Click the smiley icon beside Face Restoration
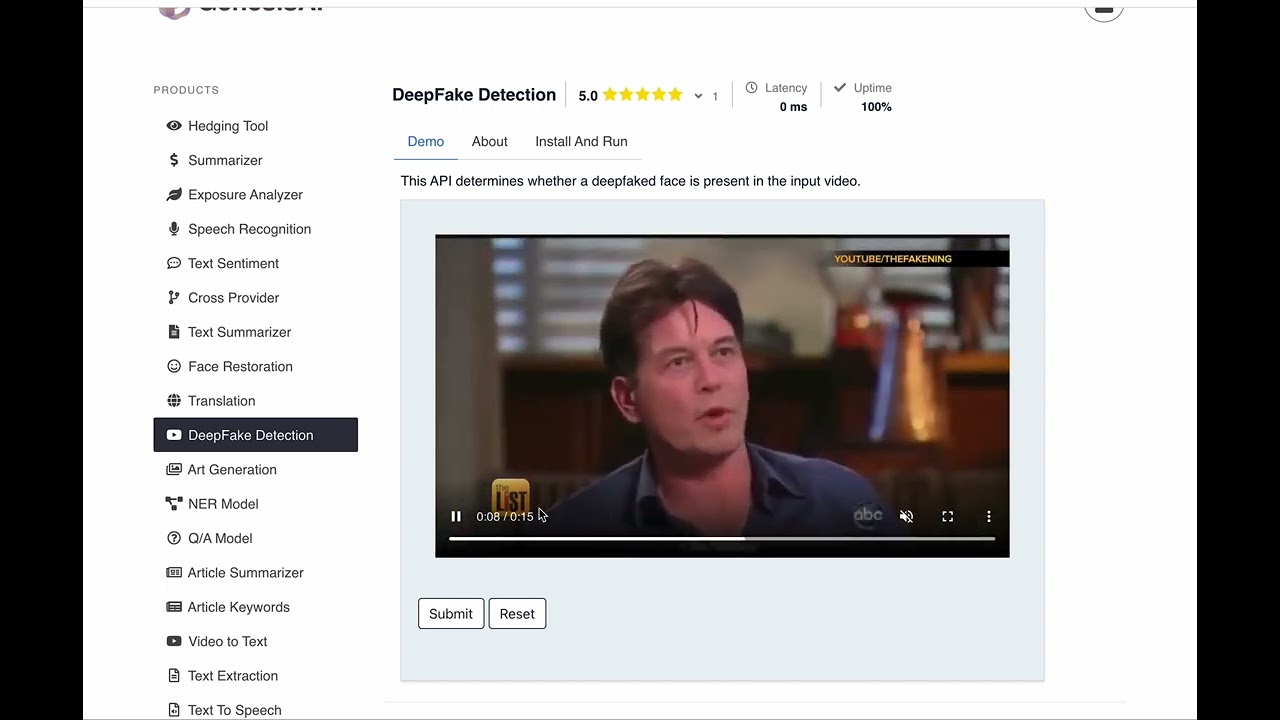Screen dimensions: 1280x720 (x=174, y=366)
